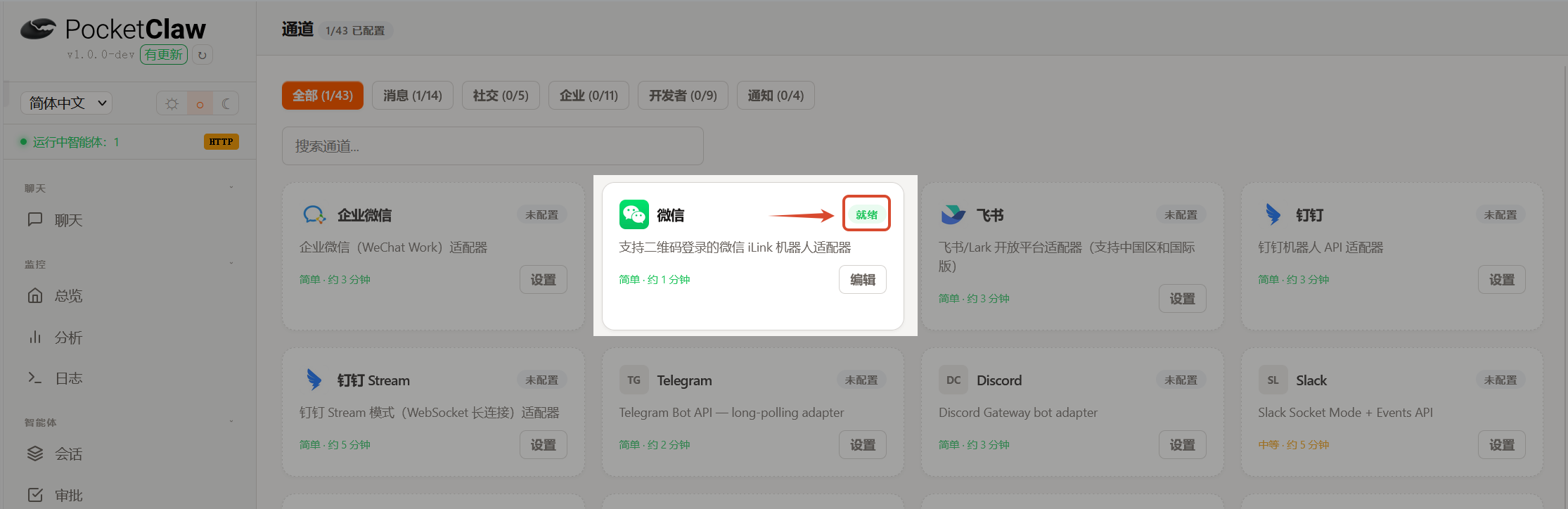Click 中等 · 约 5 分钟 on Slack card

(x=1294, y=445)
